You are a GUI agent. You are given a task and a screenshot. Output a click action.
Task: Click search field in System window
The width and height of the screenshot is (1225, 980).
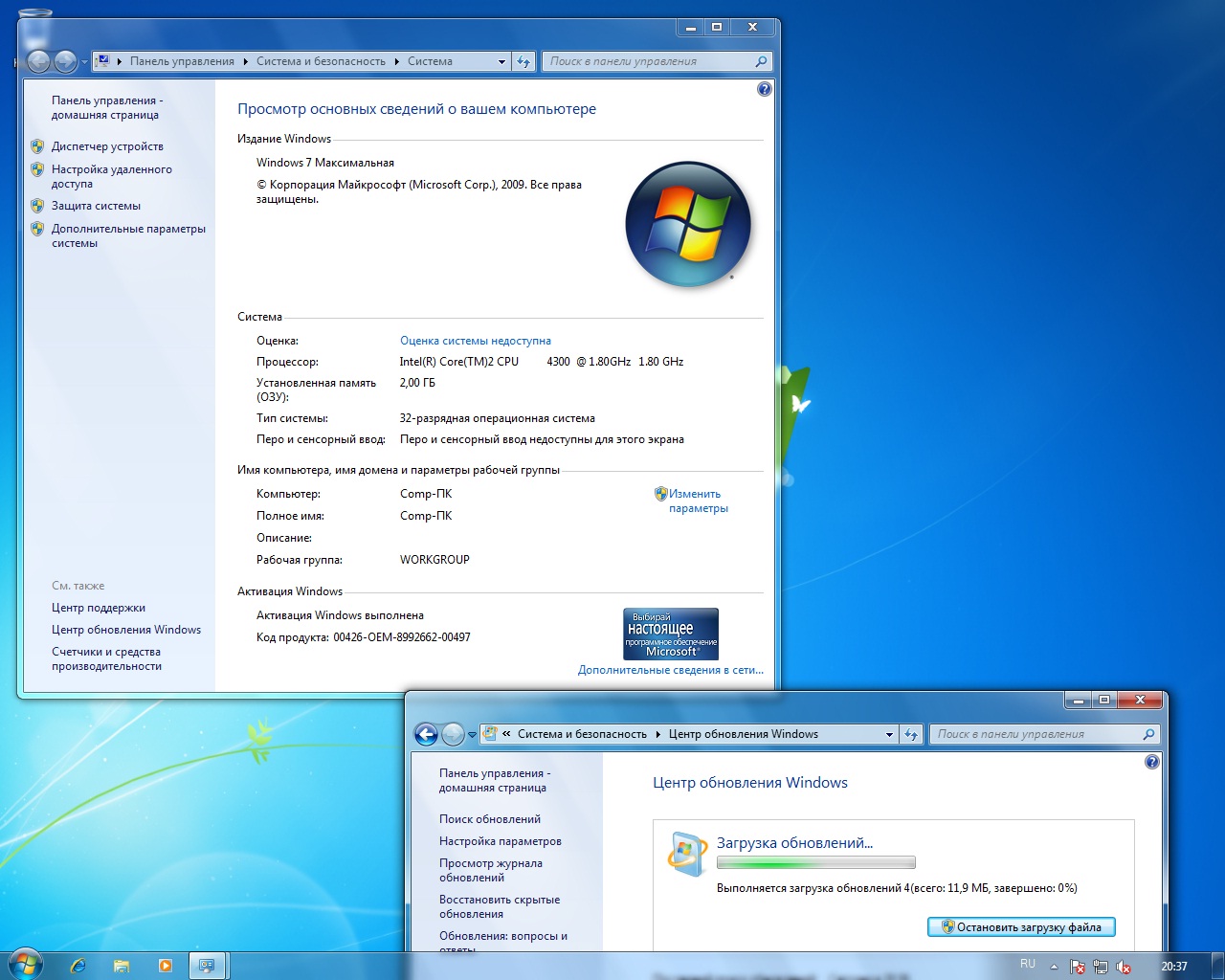657,61
